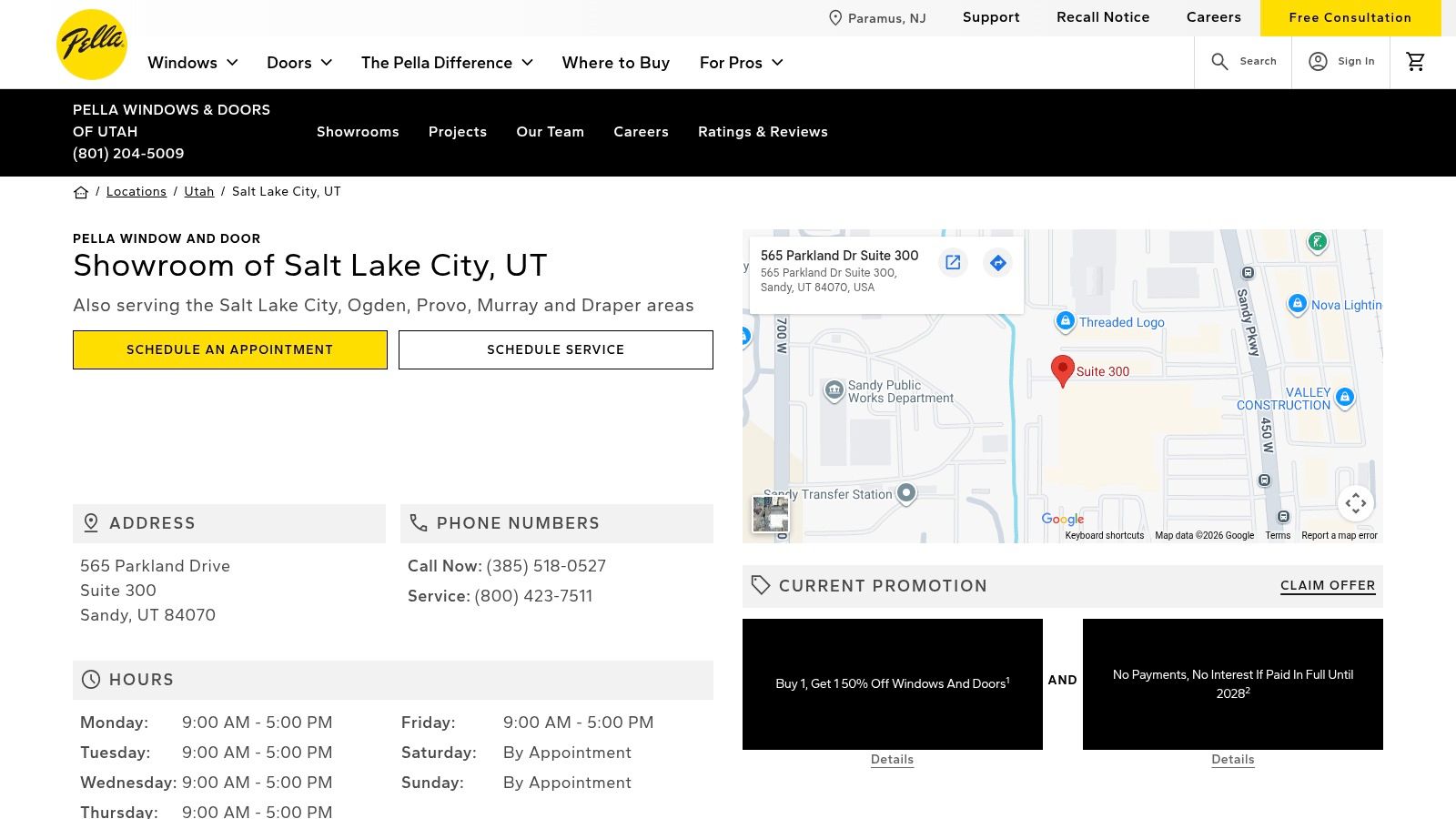Click the address pin icon in Address header

click(91, 523)
